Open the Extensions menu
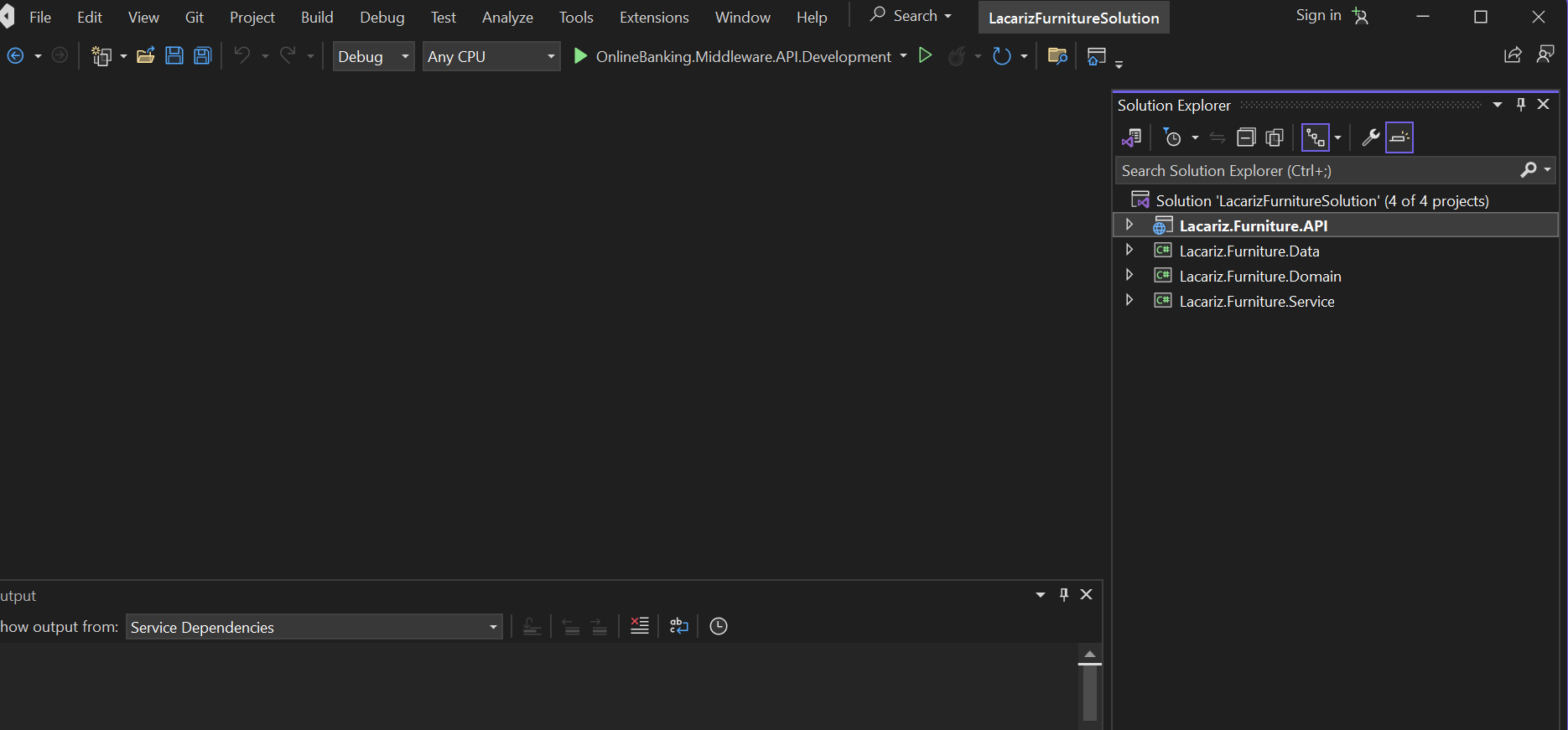Screen dimensions: 1568x730 tap(653, 17)
